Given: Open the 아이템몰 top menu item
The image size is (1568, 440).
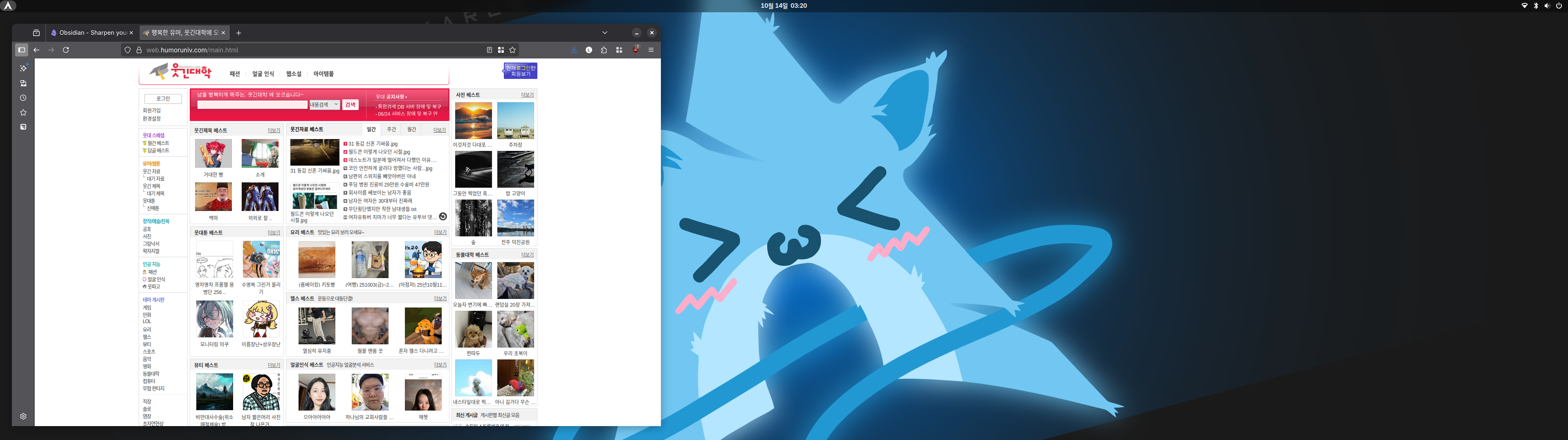Looking at the screenshot, I should [x=323, y=74].
